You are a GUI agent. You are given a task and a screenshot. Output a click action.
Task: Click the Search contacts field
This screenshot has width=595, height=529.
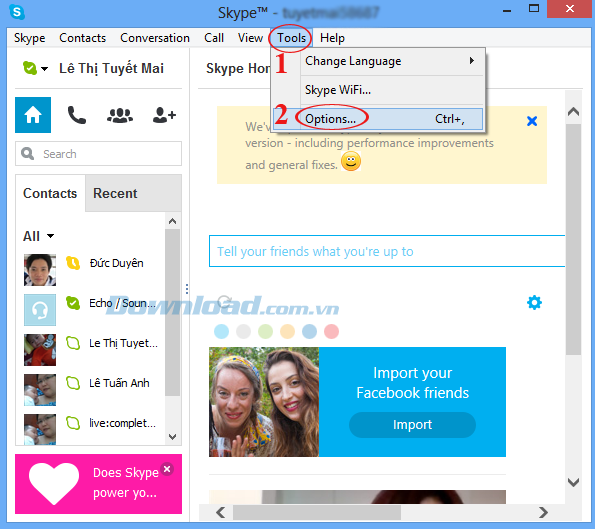pyautogui.click(x=98, y=154)
